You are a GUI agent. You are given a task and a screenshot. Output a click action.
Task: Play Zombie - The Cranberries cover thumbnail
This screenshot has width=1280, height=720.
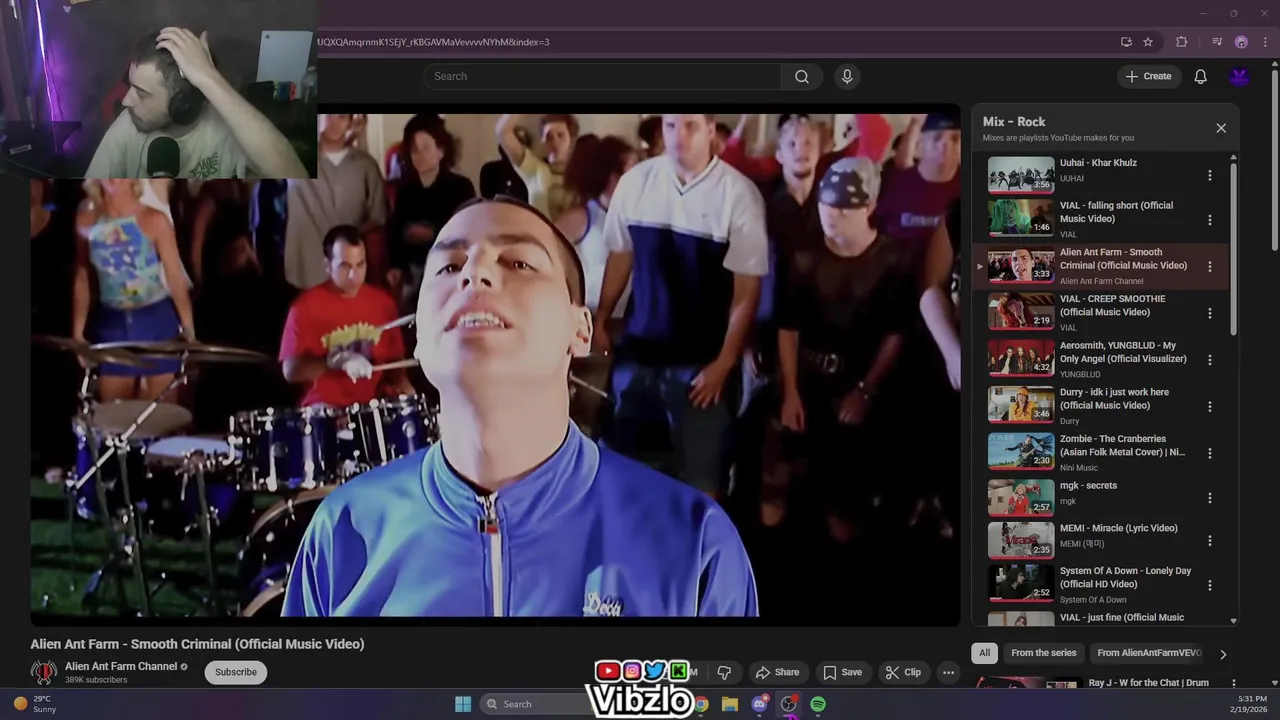1021,451
